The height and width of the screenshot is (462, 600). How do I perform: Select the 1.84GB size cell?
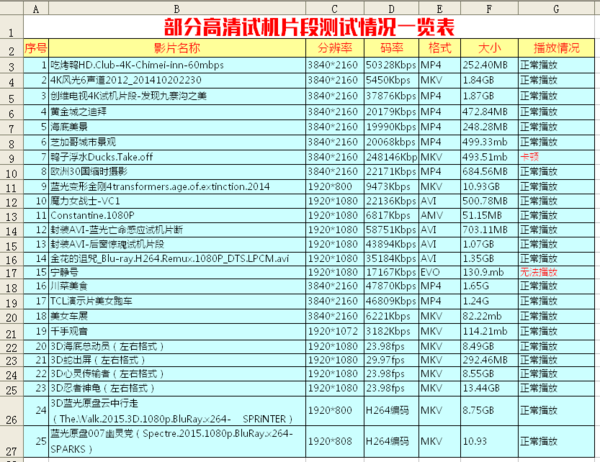coord(489,81)
